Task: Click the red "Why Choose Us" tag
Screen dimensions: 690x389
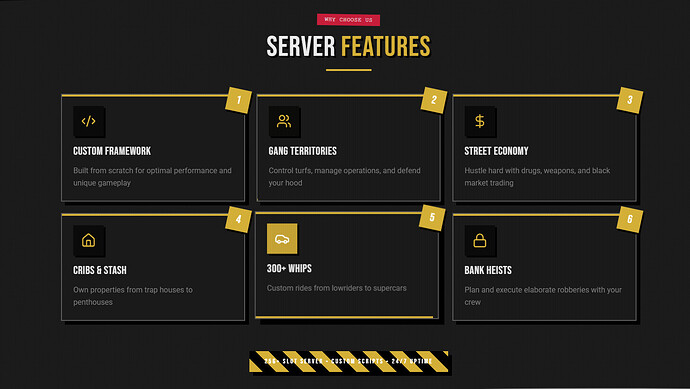Action: point(349,20)
